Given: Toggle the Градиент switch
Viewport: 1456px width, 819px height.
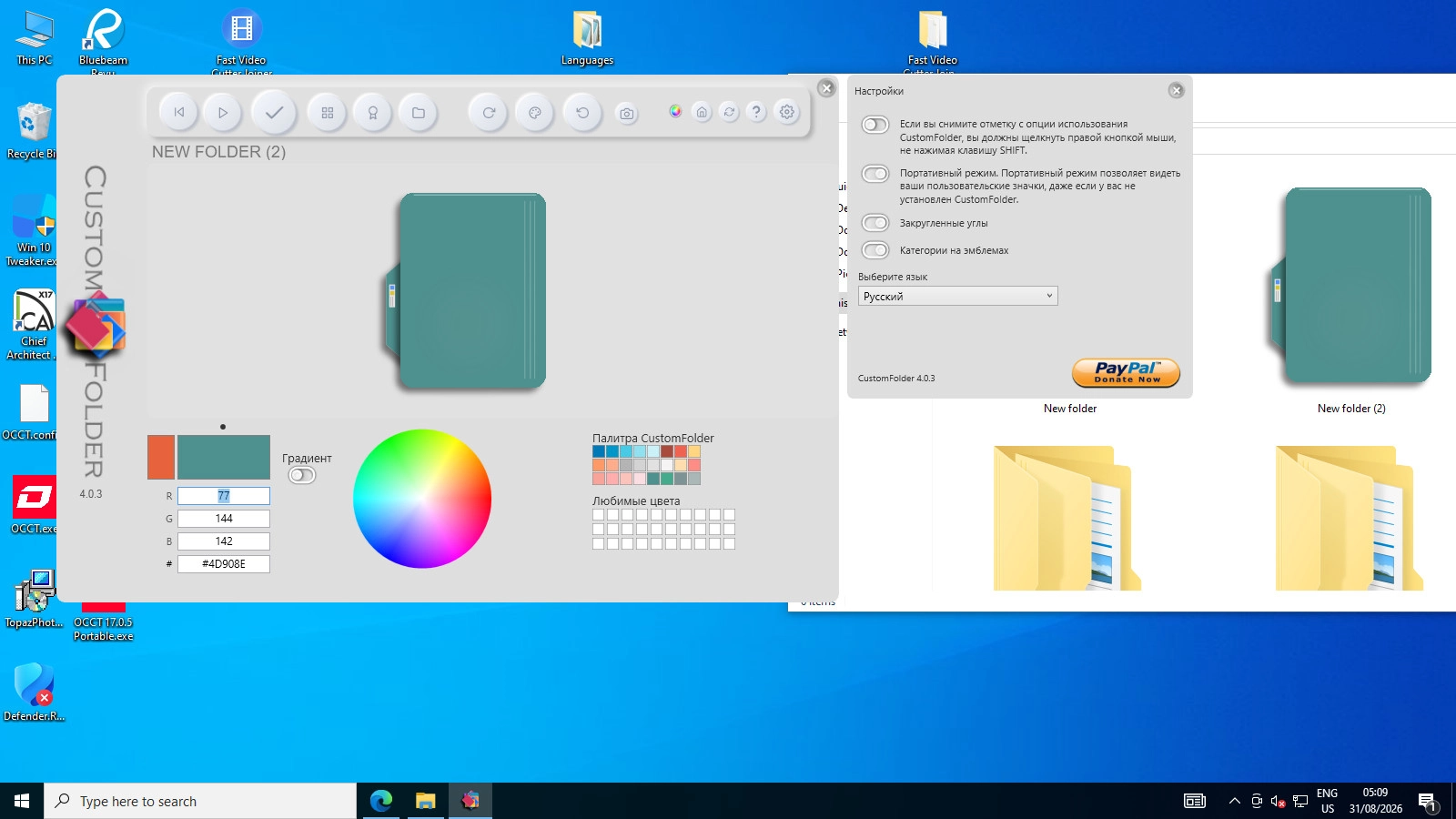Looking at the screenshot, I should click(302, 475).
